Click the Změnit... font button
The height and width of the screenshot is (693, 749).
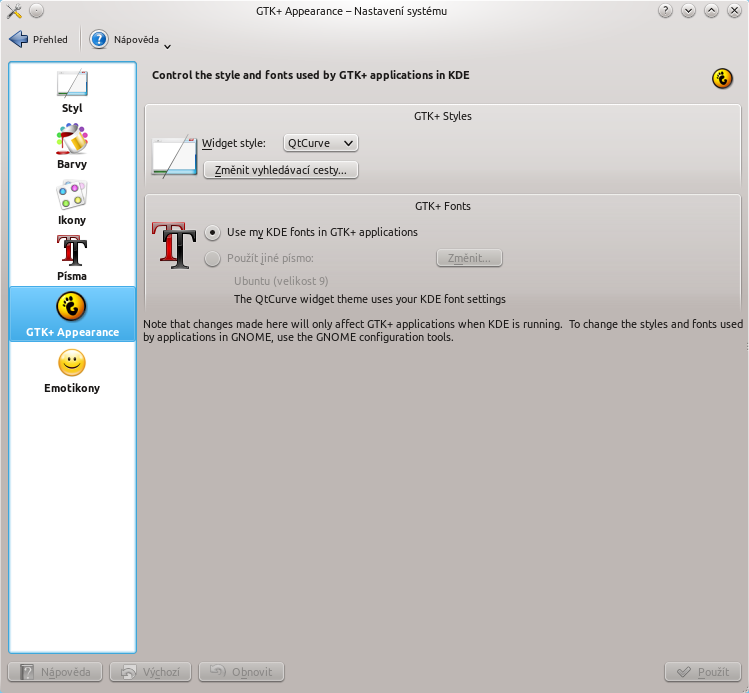[469, 258]
